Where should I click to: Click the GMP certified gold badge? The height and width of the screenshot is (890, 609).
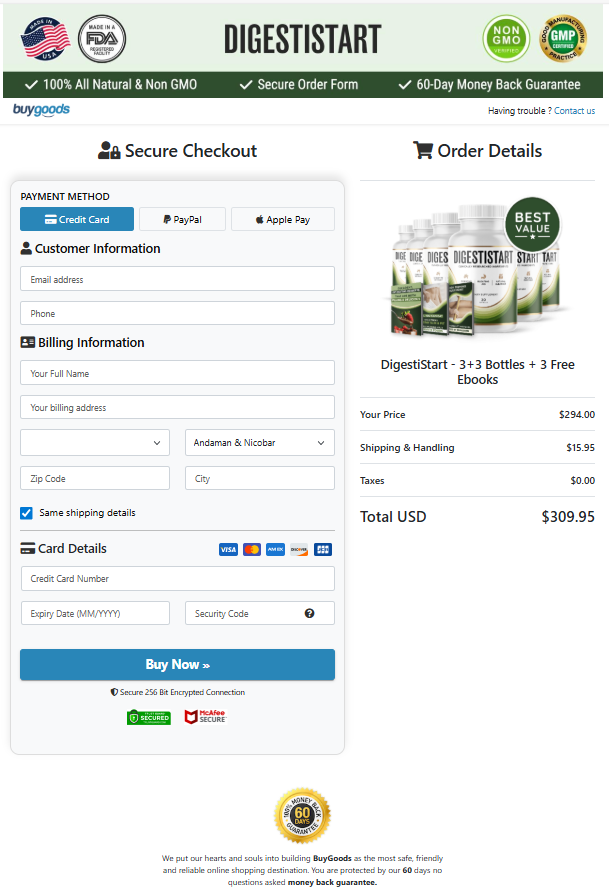tap(562, 38)
